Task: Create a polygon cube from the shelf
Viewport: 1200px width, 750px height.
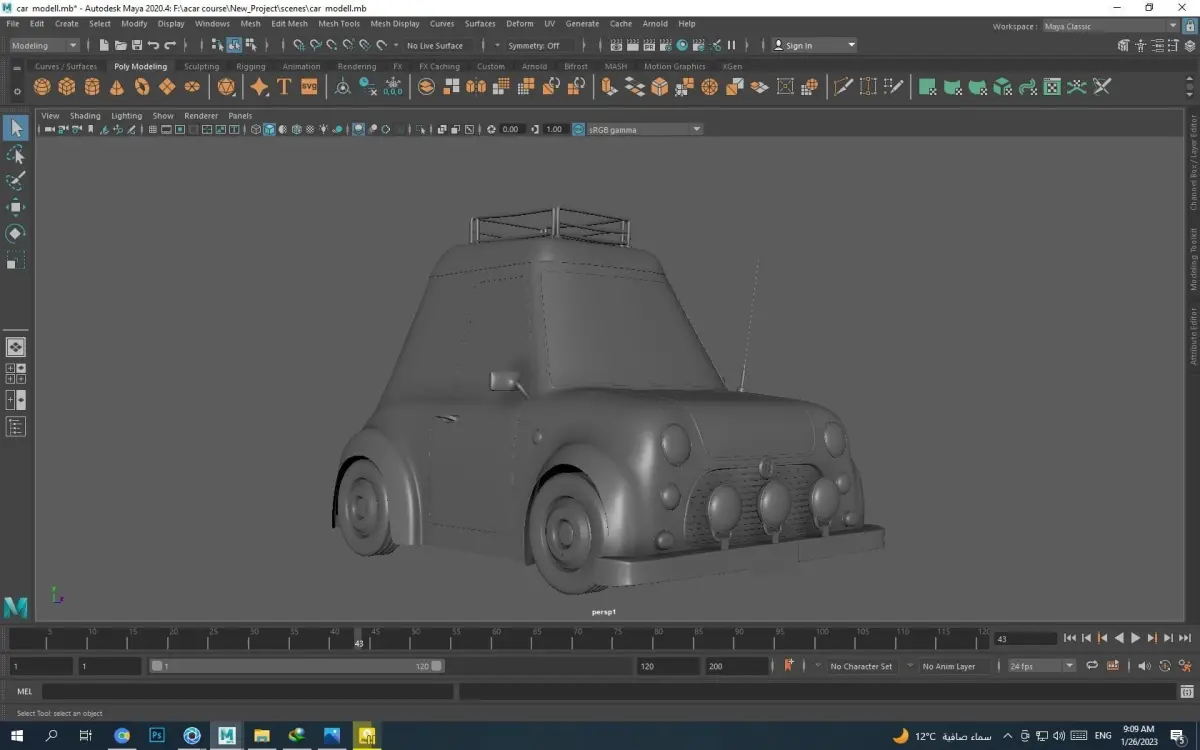Action: point(67,87)
